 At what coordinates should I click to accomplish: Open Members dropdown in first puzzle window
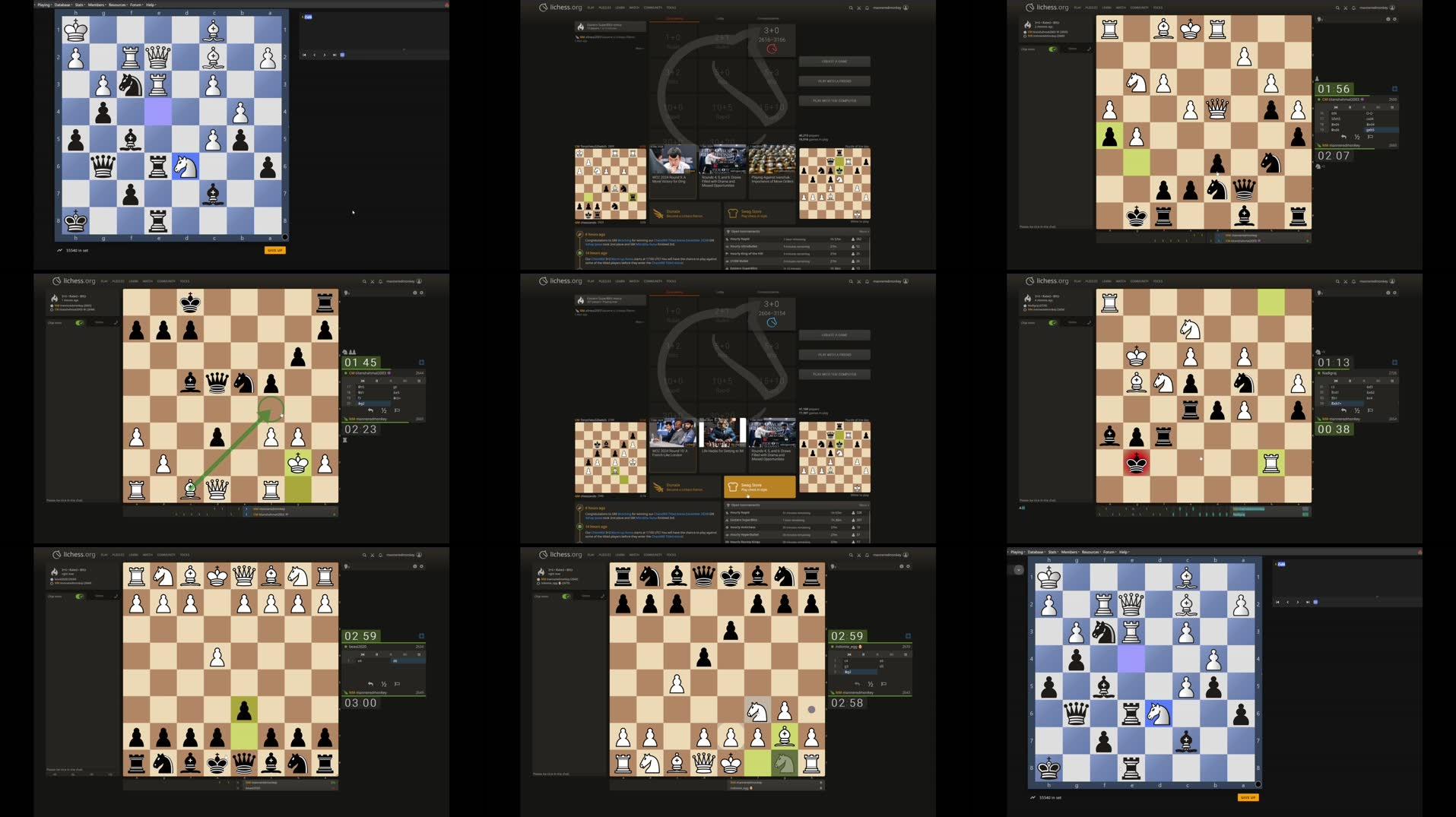(x=97, y=5)
